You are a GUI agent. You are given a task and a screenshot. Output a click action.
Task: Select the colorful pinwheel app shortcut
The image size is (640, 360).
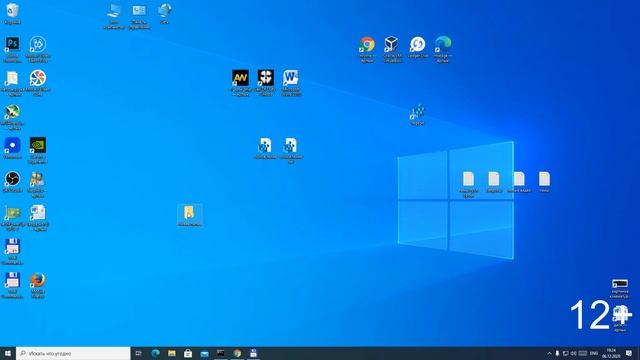38,83
